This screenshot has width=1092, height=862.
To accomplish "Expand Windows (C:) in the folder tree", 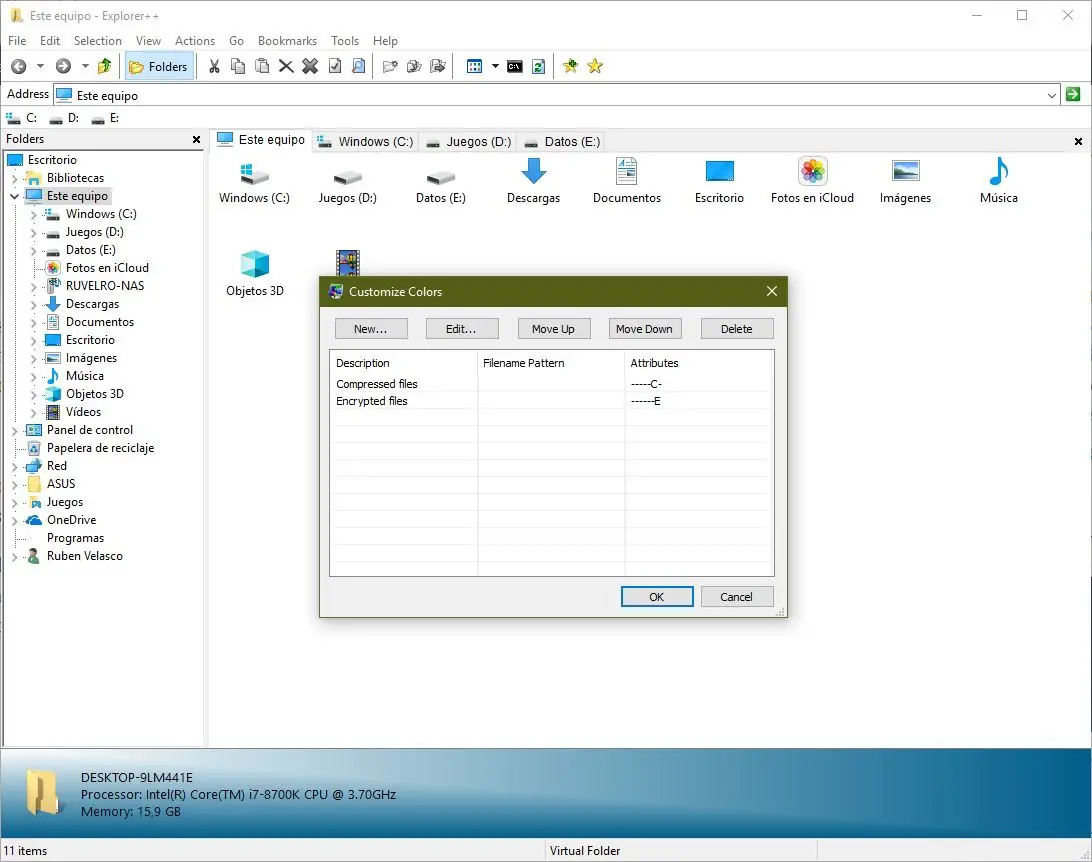I will pos(33,214).
